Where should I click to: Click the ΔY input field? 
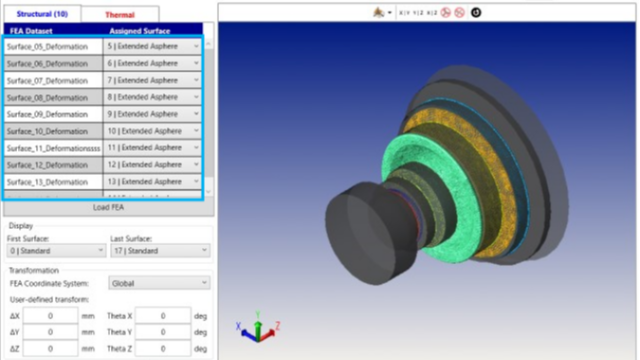(50, 332)
